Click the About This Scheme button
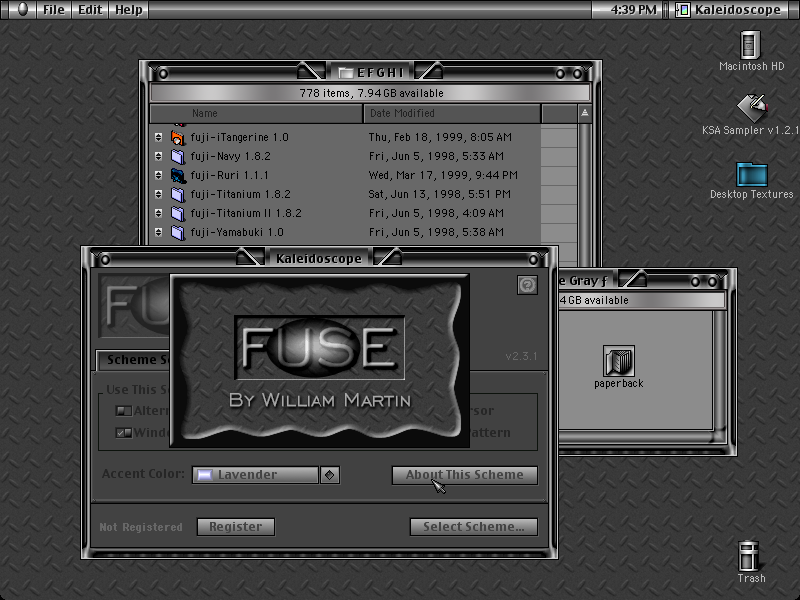 (465, 475)
